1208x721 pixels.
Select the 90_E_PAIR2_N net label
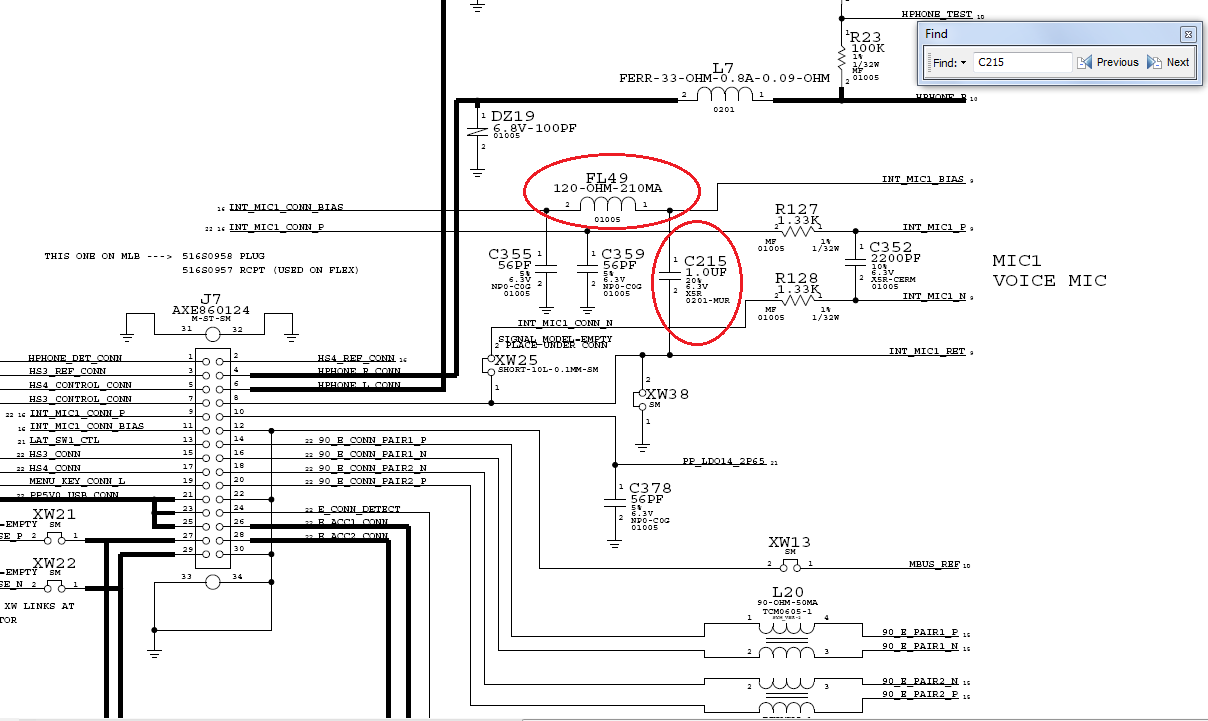tap(921, 680)
